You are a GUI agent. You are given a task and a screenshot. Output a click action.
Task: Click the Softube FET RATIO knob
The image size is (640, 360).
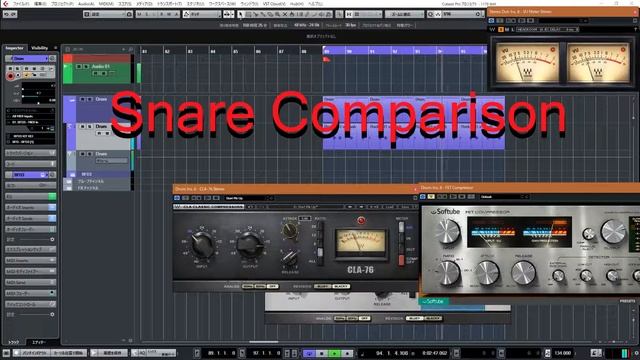tap(449, 272)
